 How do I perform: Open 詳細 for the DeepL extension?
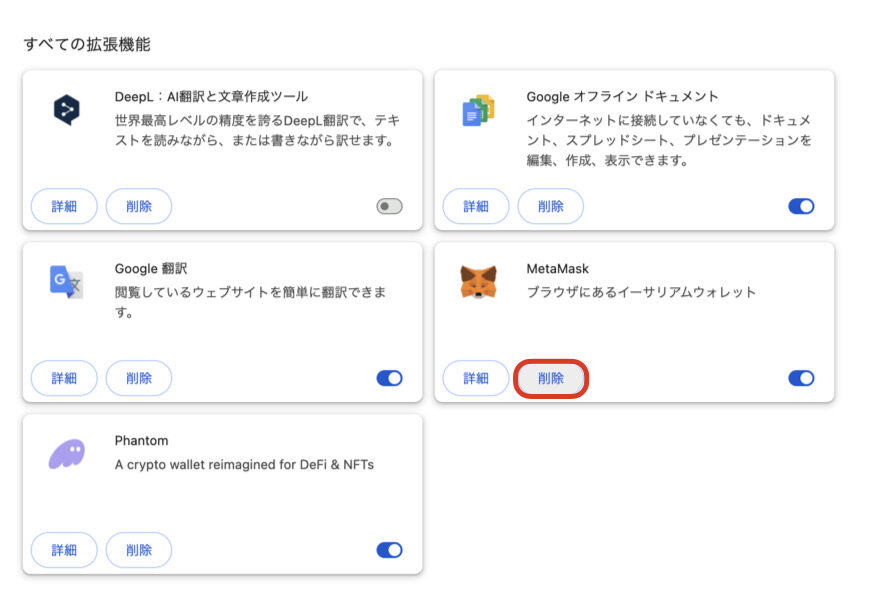pos(64,206)
